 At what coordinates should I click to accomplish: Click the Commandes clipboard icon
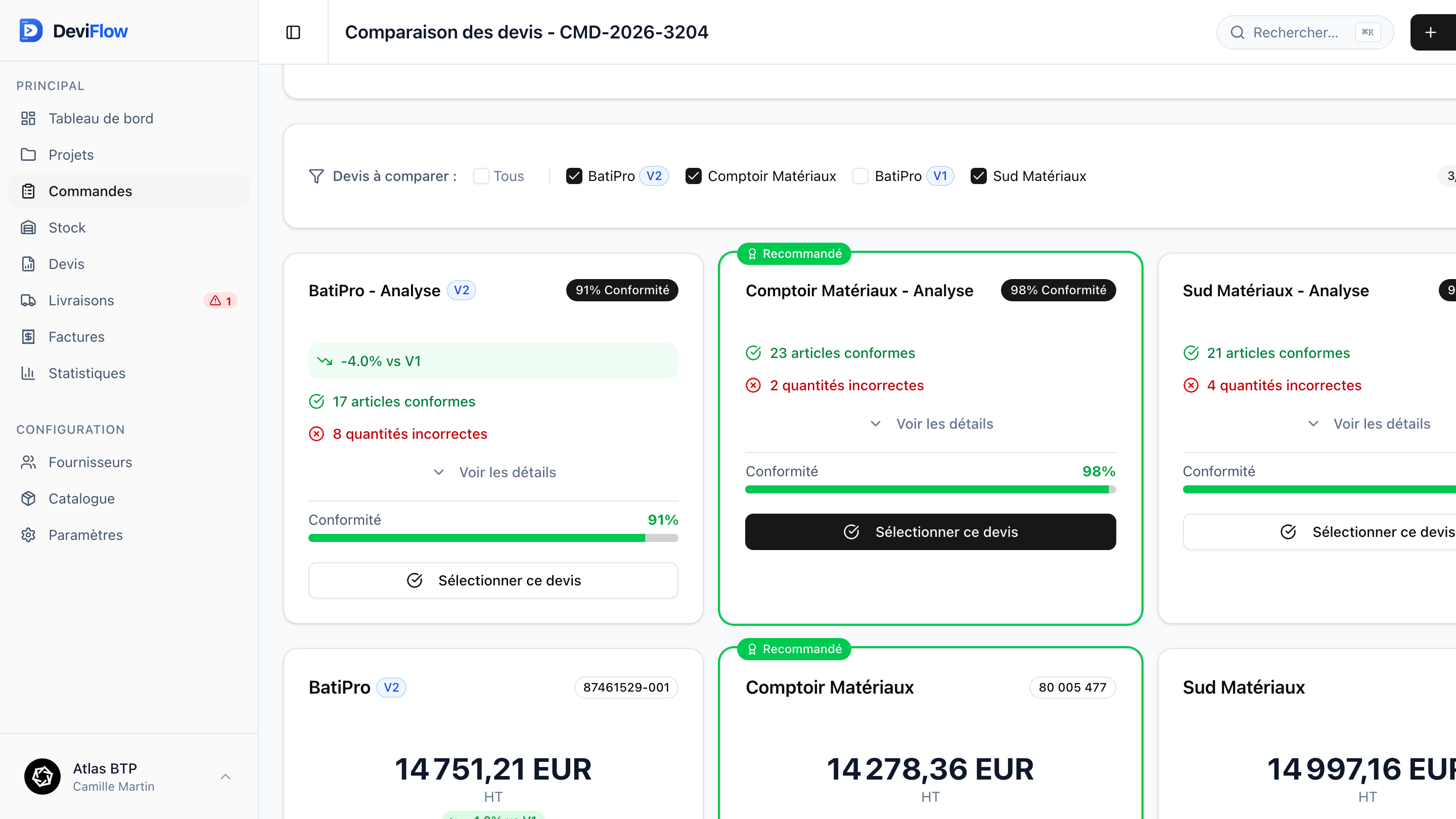(x=28, y=191)
